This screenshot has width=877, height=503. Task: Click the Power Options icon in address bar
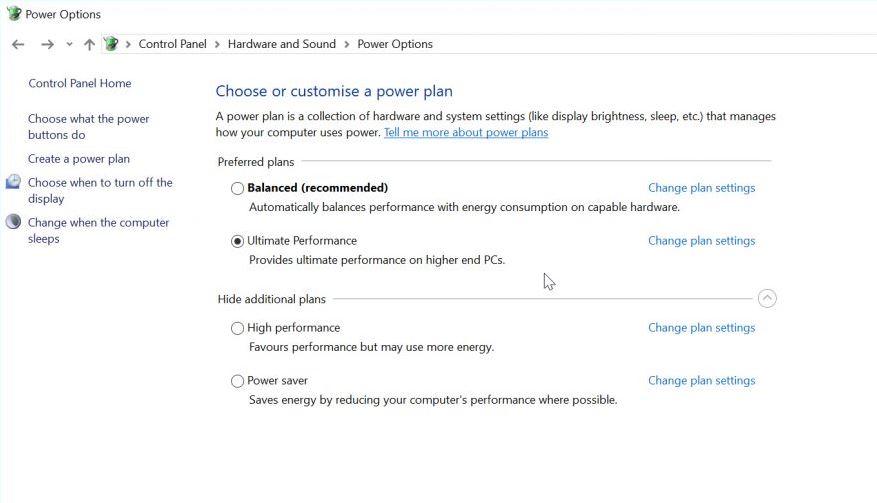111,44
